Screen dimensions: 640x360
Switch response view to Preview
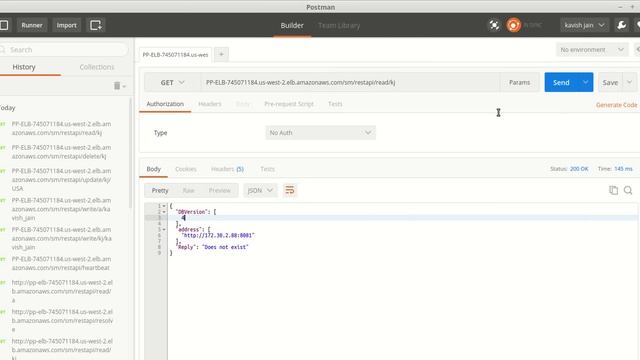[x=220, y=191]
